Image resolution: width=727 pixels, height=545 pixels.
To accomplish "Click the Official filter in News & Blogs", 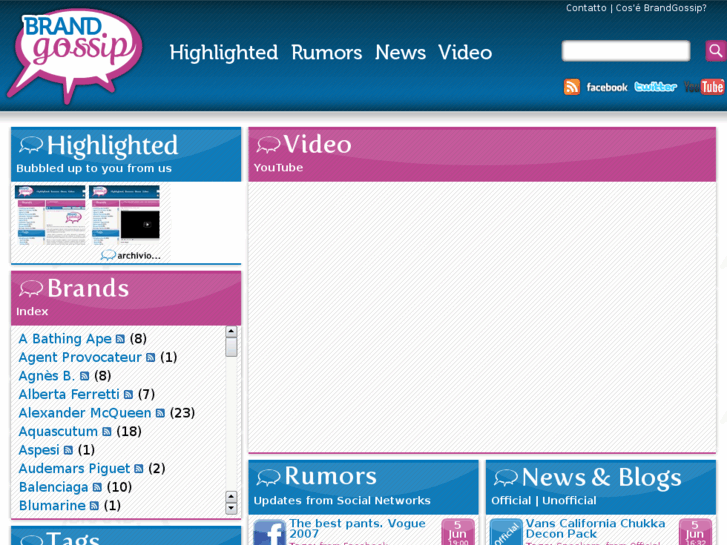I will pos(511,501).
